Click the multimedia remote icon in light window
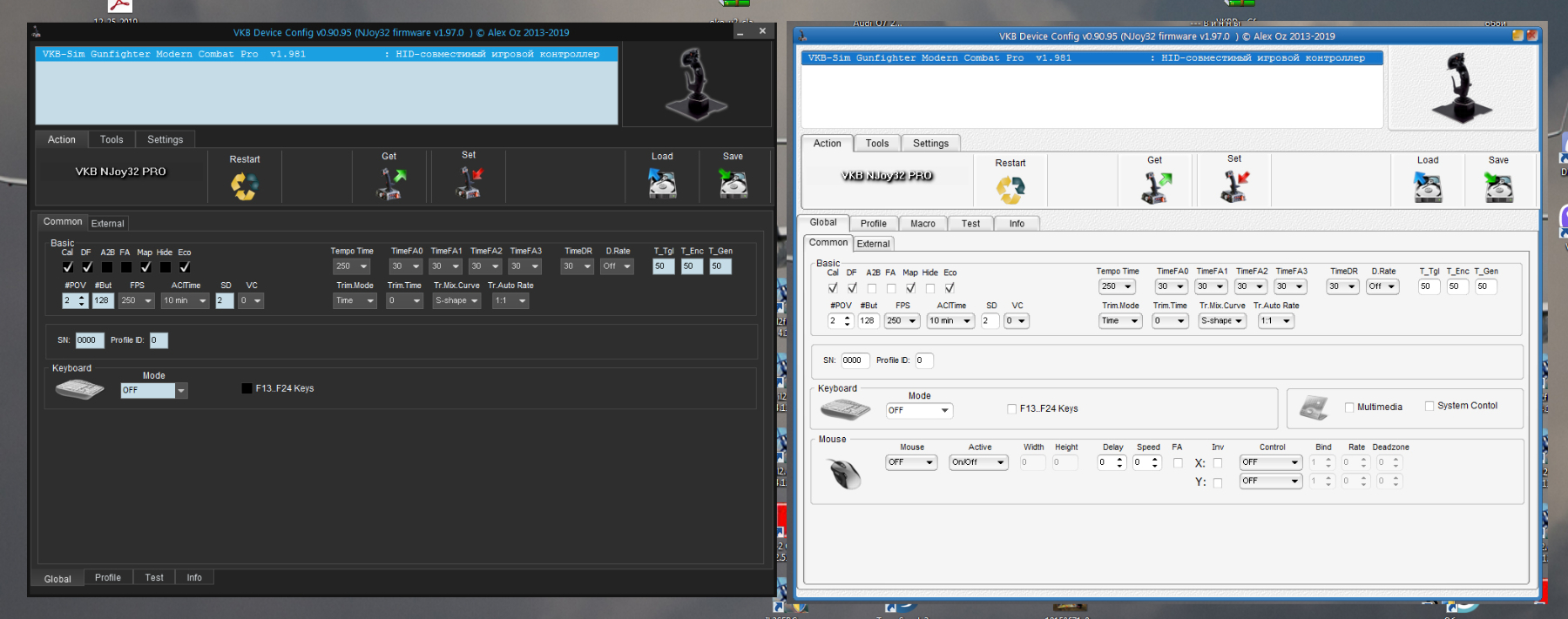 (1314, 407)
